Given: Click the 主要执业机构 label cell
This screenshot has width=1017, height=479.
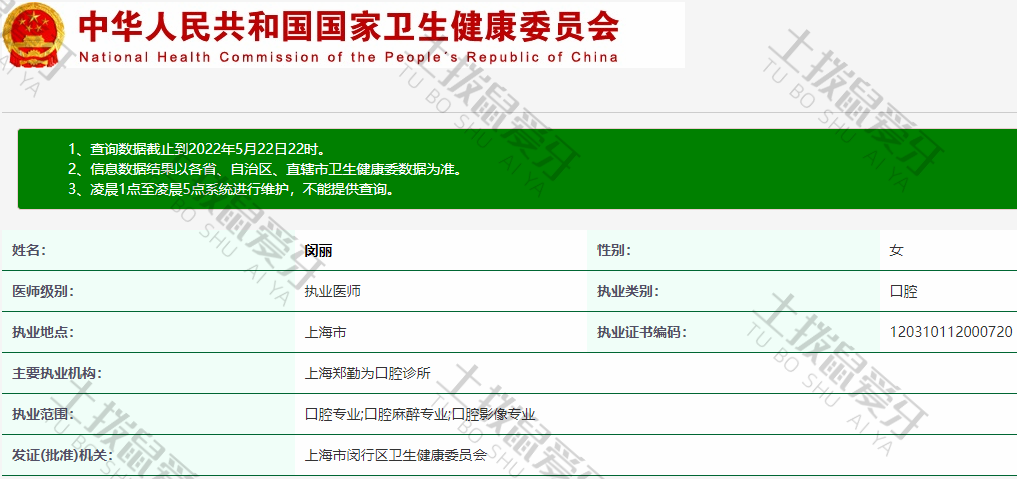Looking at the screenshot, I should [x=148, y=373].
